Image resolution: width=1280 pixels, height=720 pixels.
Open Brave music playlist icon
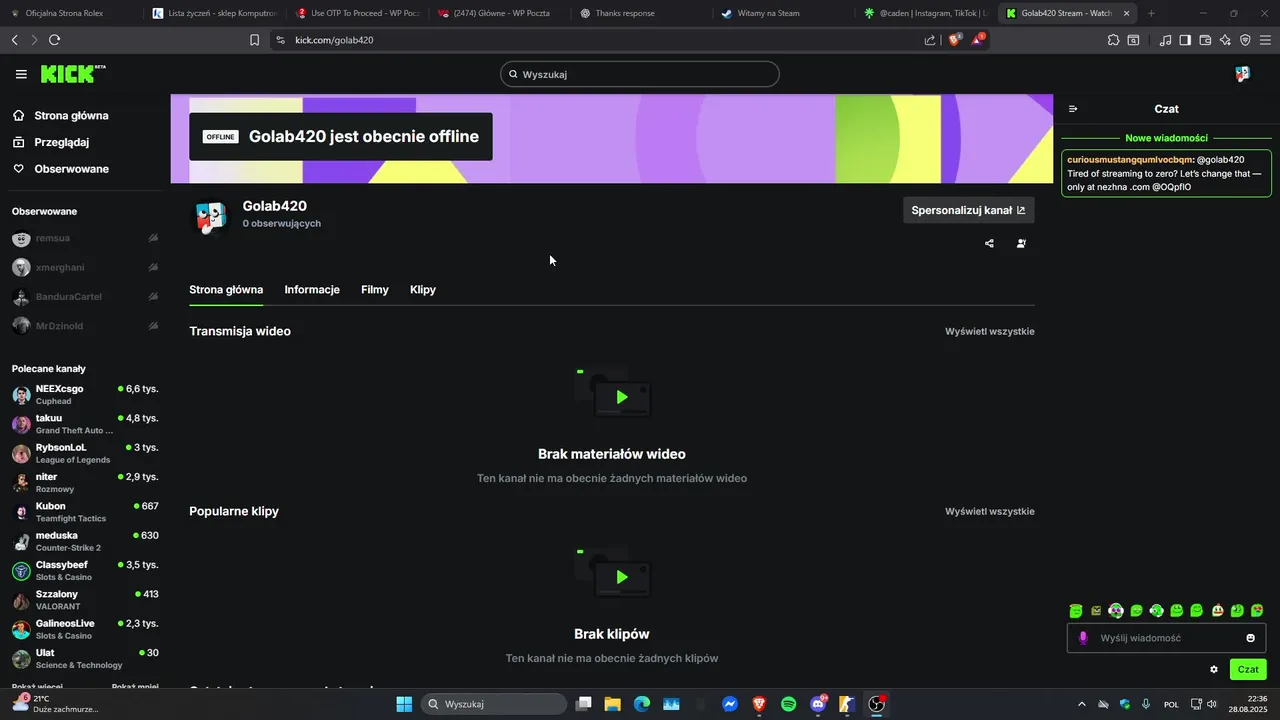(x=1165, y=40)
